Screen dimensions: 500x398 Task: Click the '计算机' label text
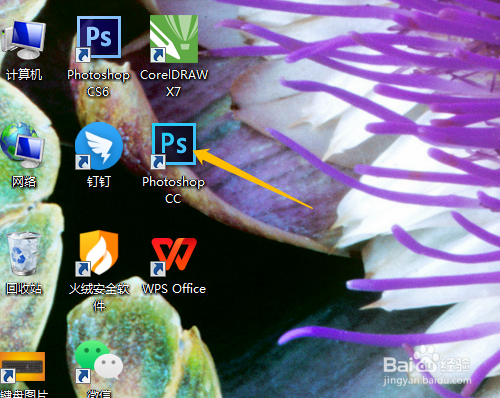[24, 74]
